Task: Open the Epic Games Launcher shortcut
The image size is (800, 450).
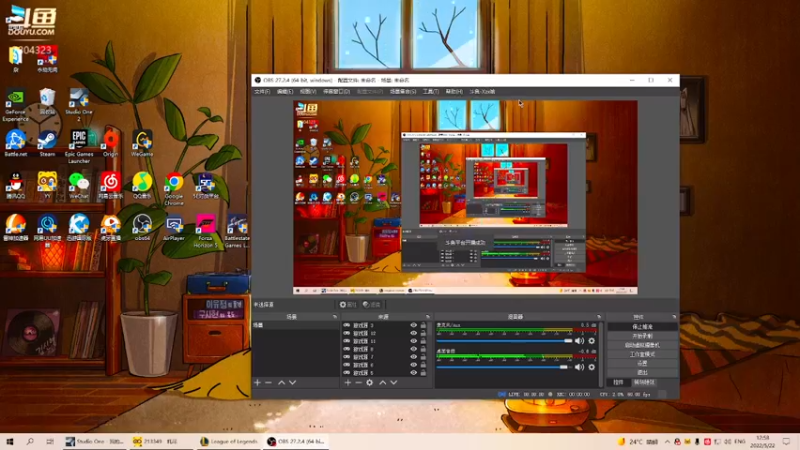Action: 79,146
